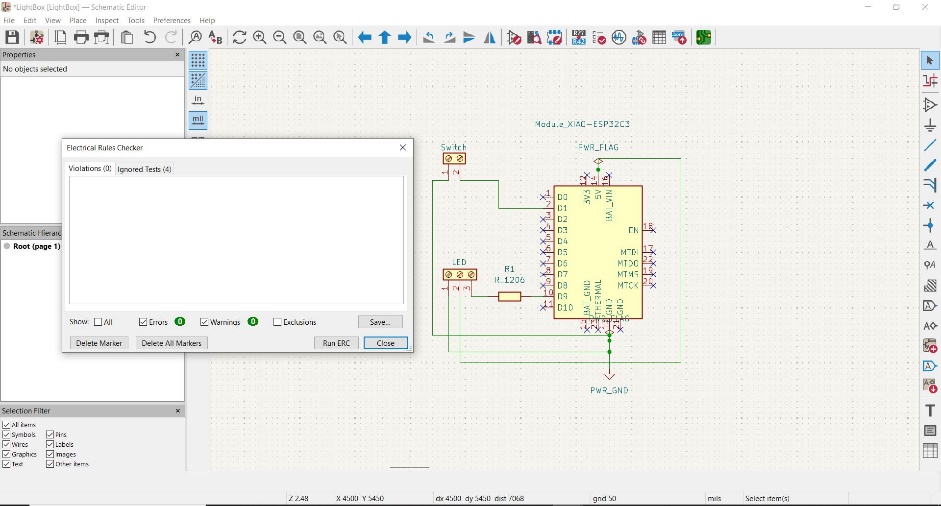Switch to Violations (0) tab
This screenshot has height=506, width=941.
pos(89,169)
